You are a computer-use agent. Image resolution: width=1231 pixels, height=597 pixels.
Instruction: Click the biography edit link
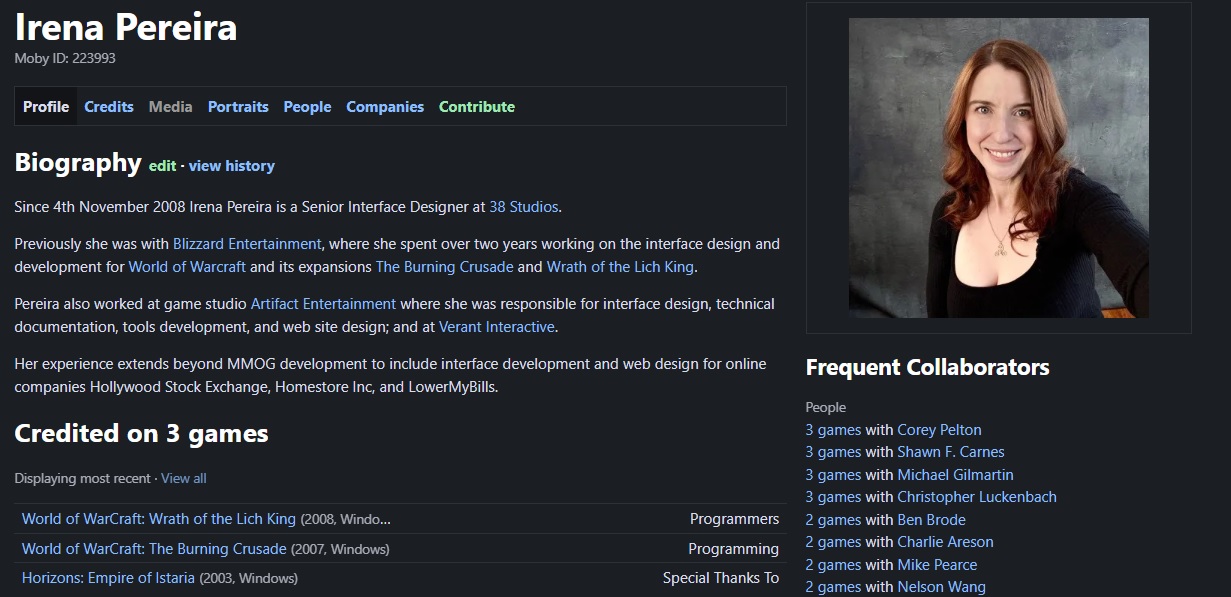162,166
